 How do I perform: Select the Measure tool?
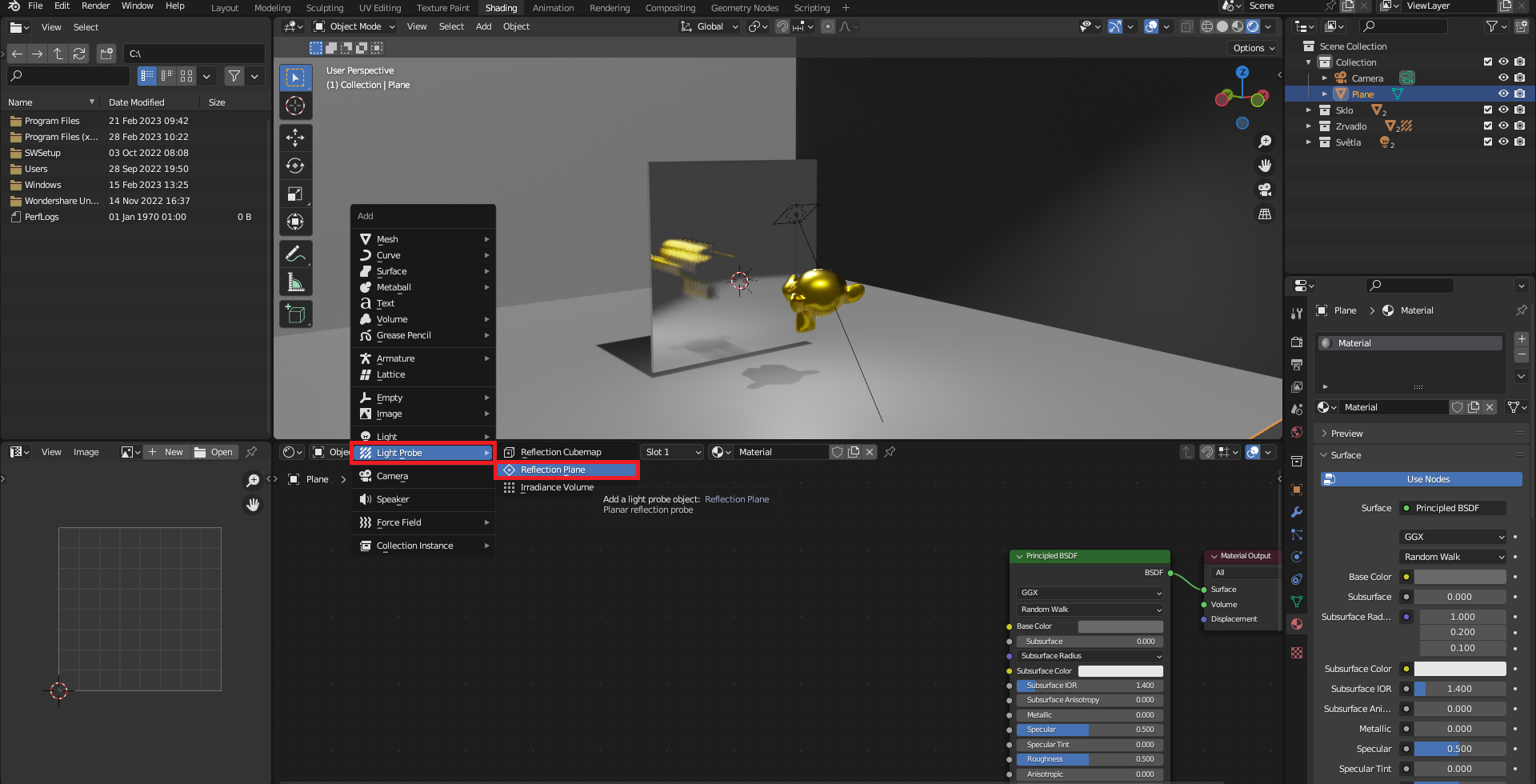coord(295,282)
